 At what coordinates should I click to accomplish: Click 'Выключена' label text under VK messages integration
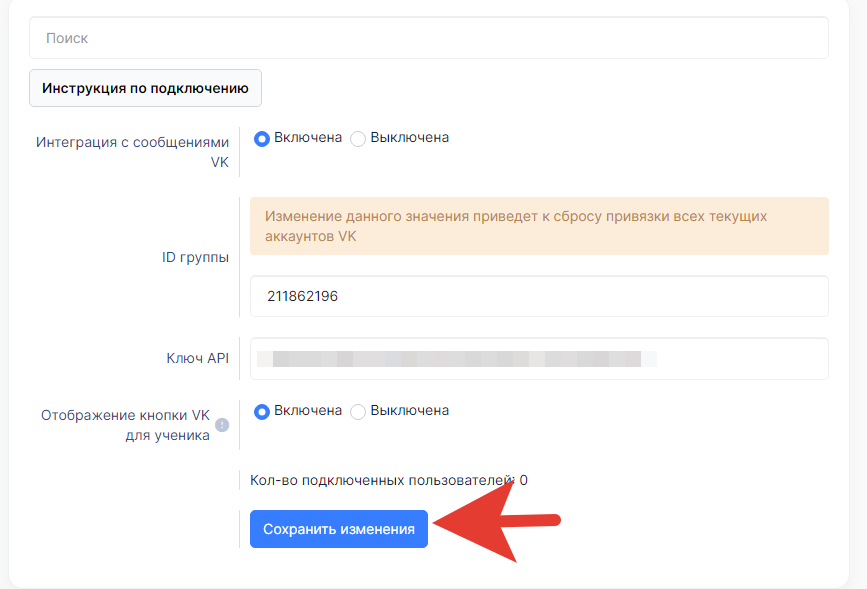tap(409, 138)
